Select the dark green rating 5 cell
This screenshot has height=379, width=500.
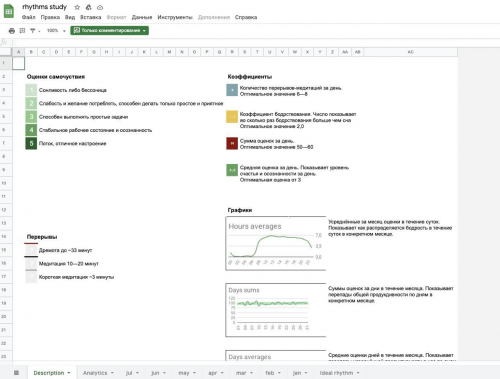point(31,143)
